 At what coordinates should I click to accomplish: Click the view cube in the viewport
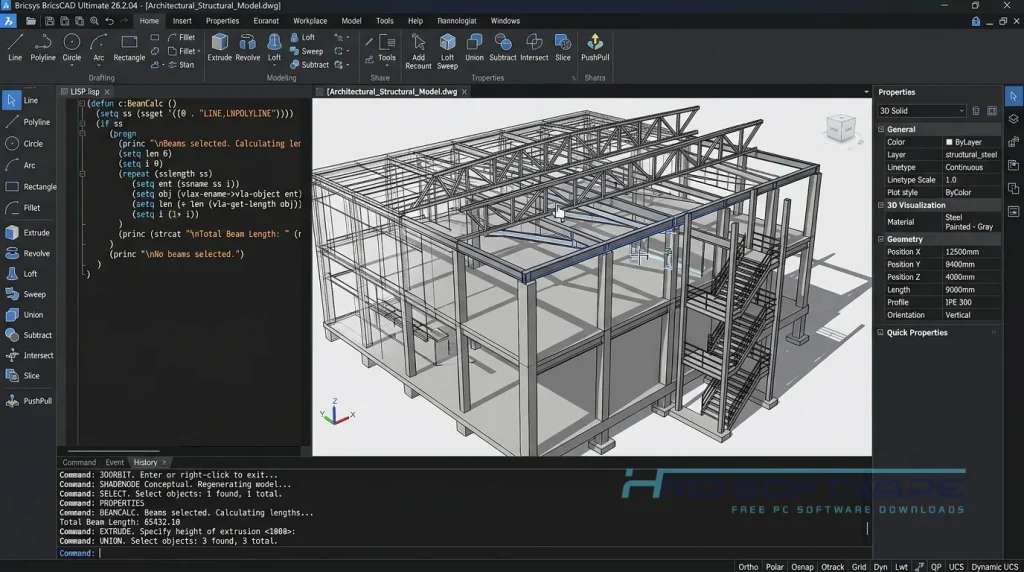click(840, 129)
